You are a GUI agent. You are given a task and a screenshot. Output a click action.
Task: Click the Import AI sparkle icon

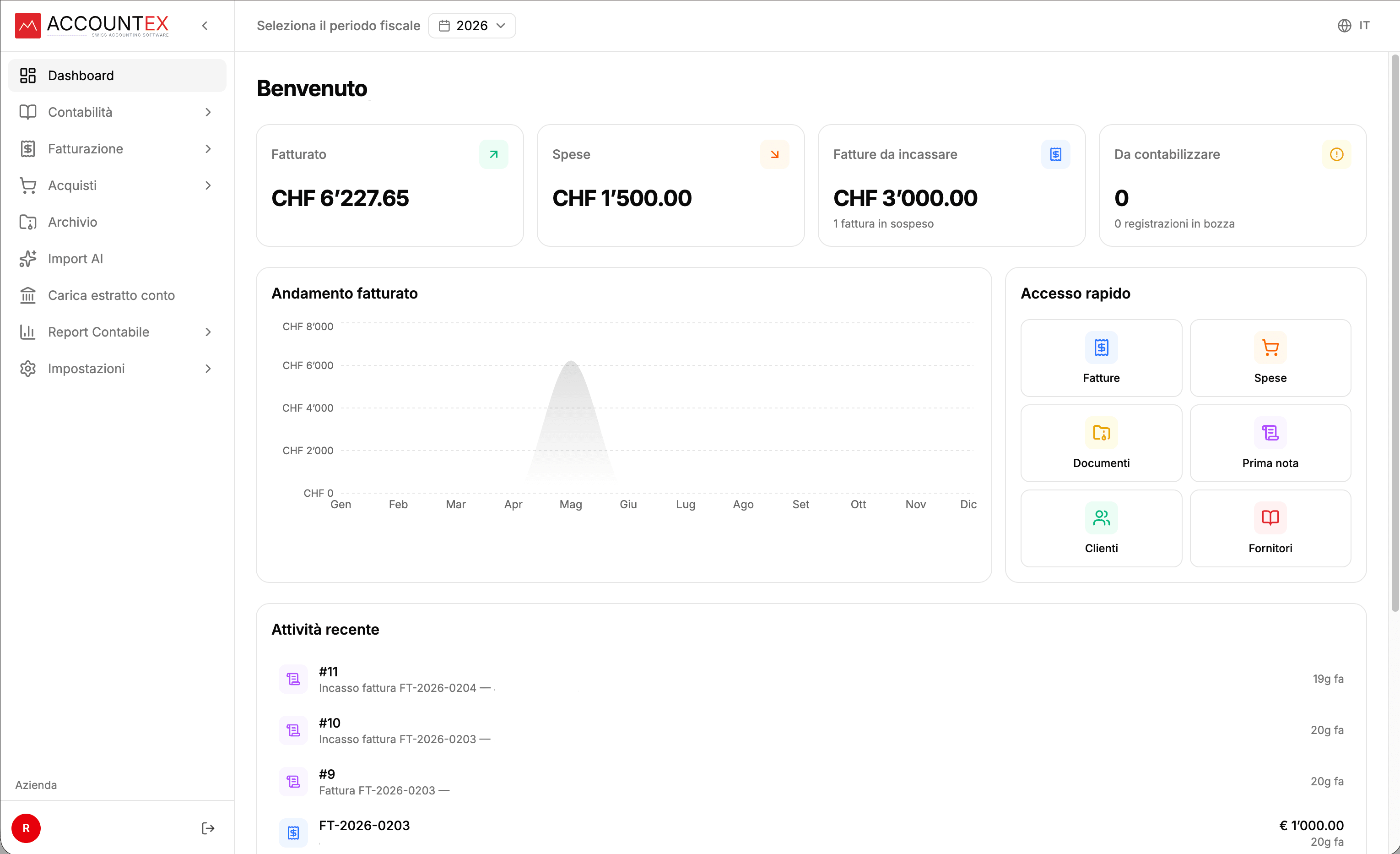tap(28, 259)
